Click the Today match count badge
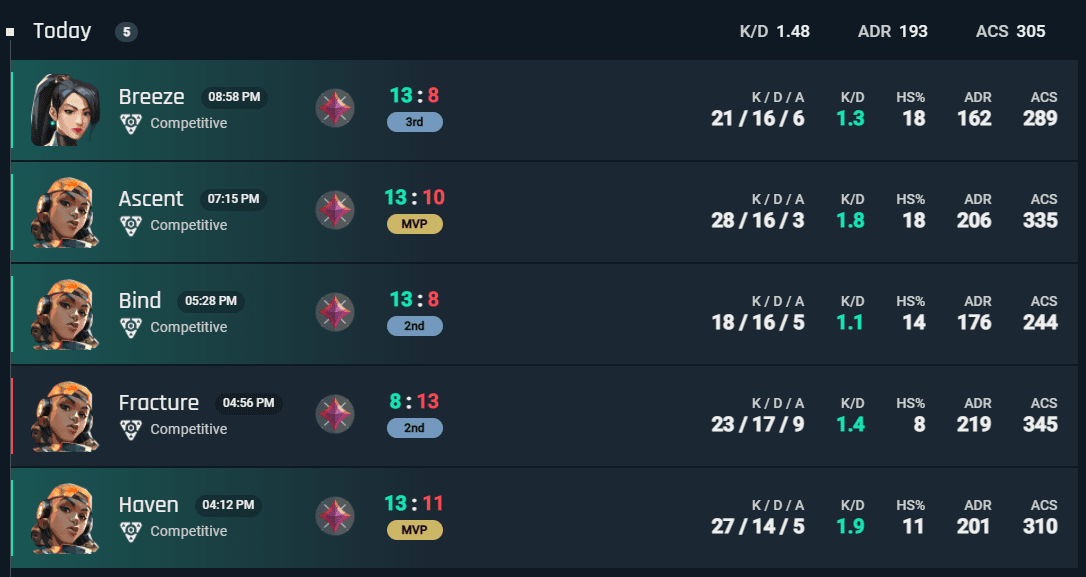1086x577 pixels. 126,32
